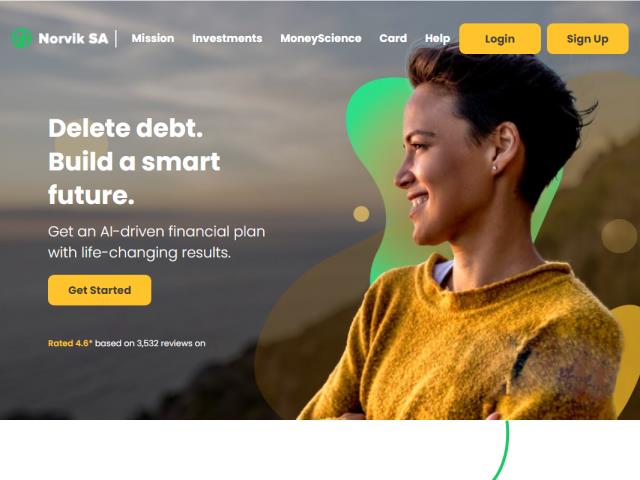The image size is (640, 480).
Task: Click the yellow Rated 4.6 text
Action: point(70,343)
